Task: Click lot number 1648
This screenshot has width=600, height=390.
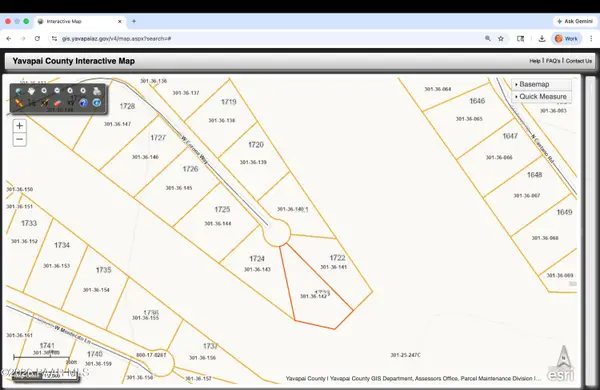Action: (x=535, y=175)
